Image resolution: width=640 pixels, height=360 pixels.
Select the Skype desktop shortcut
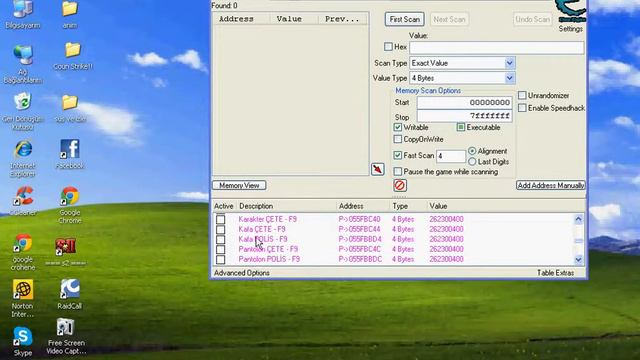tap(22, 342)
